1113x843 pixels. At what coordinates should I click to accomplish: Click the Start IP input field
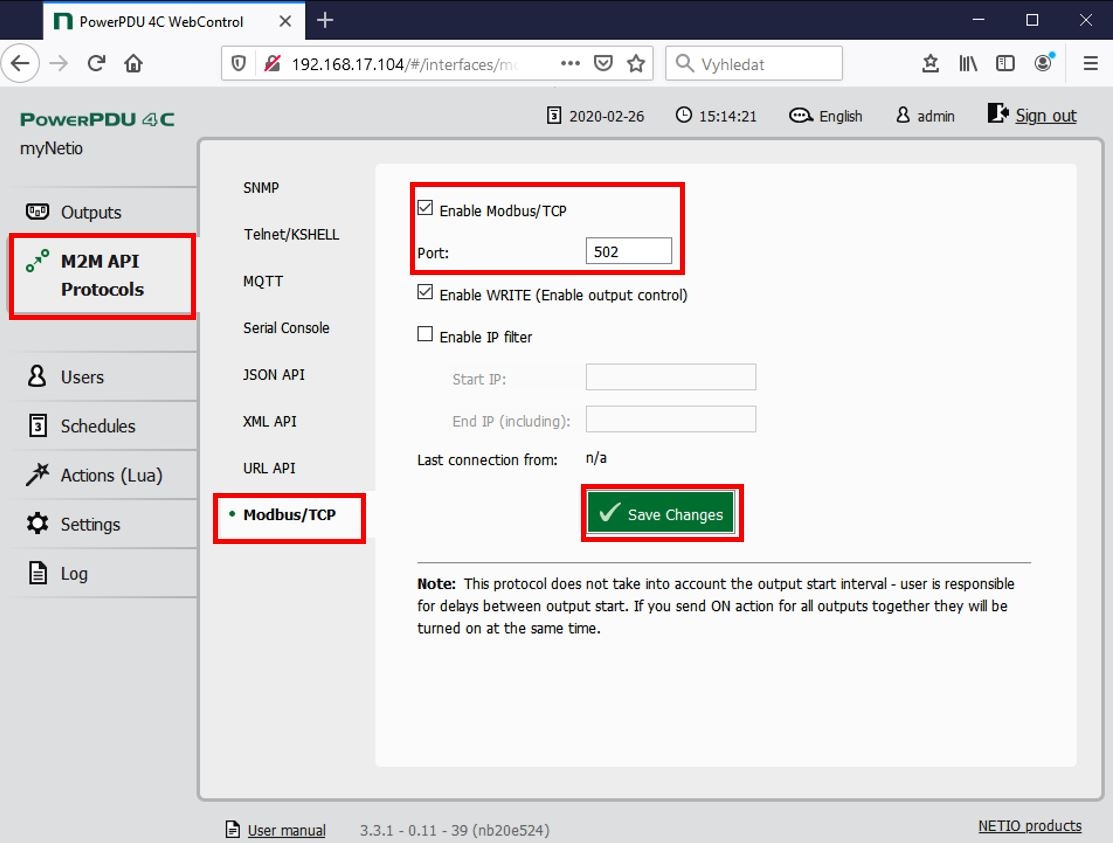[671, 377]
